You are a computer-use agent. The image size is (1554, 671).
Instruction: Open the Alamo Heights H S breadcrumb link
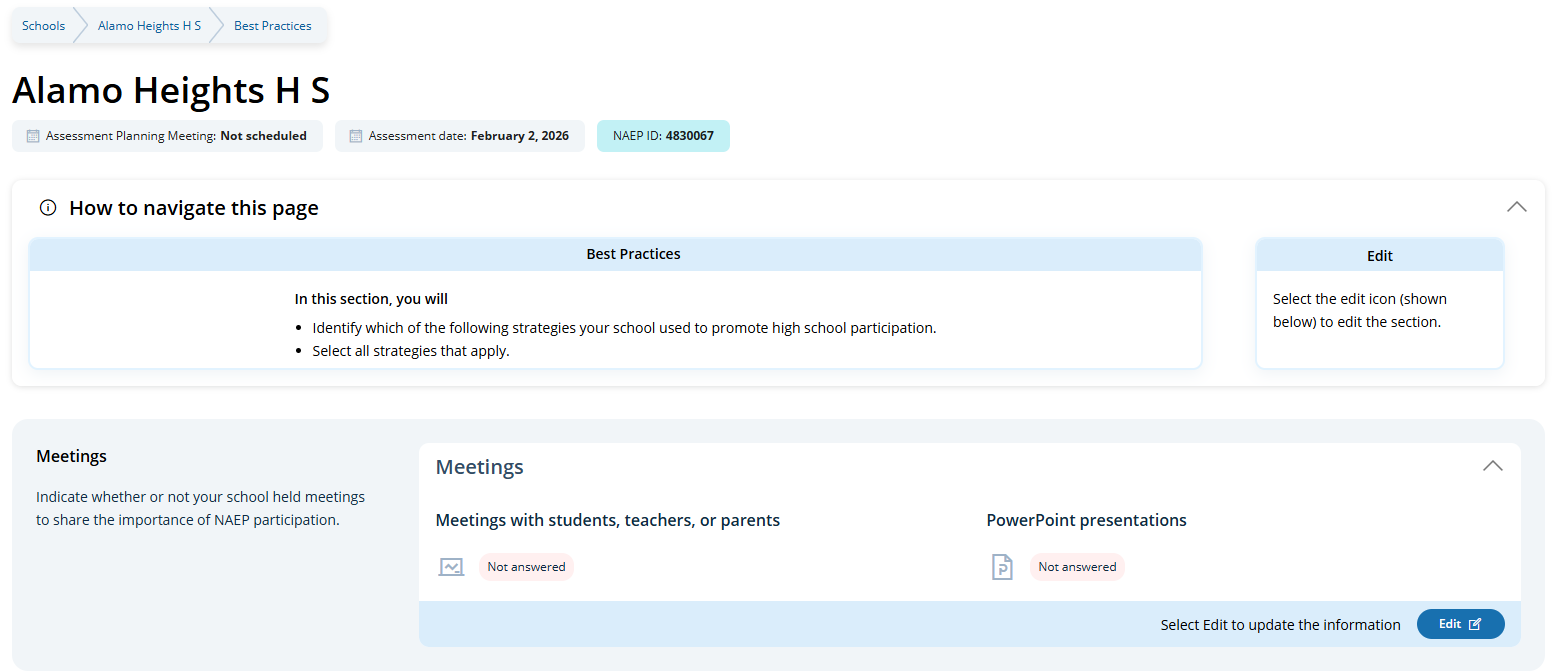149,26
